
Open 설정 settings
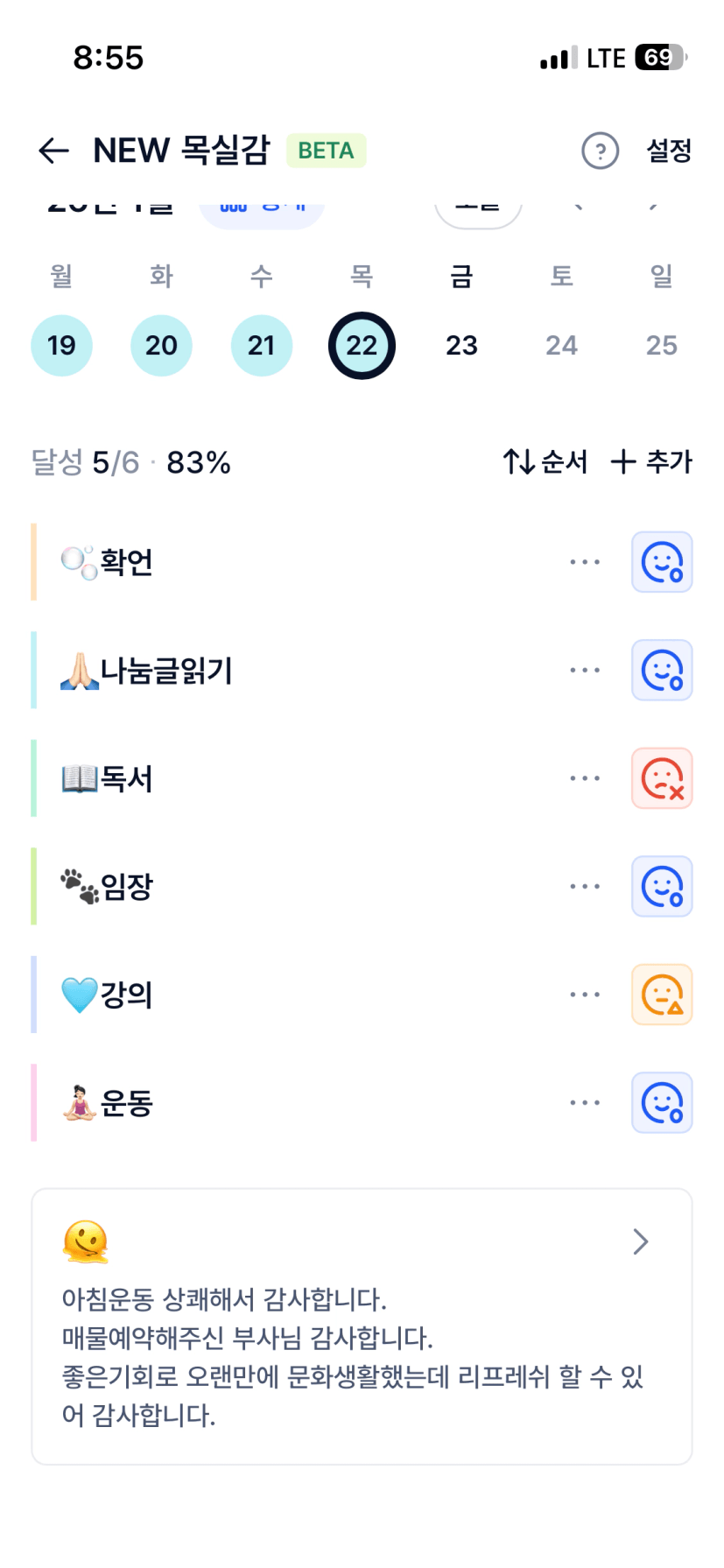(x=669, y=151)
